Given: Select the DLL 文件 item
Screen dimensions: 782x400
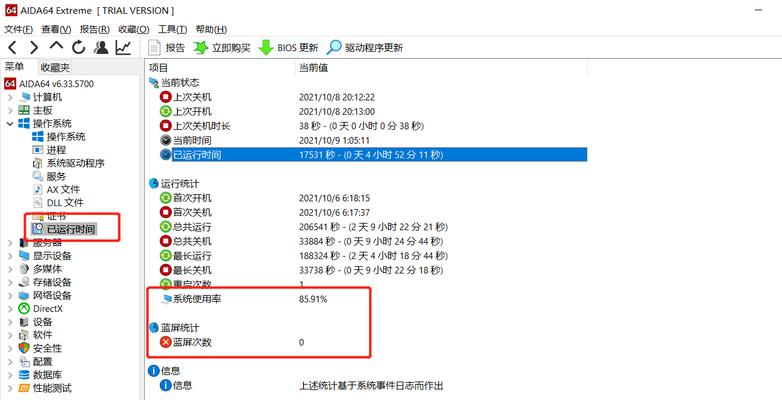Looking at the screenshot, I should [57, 202].
